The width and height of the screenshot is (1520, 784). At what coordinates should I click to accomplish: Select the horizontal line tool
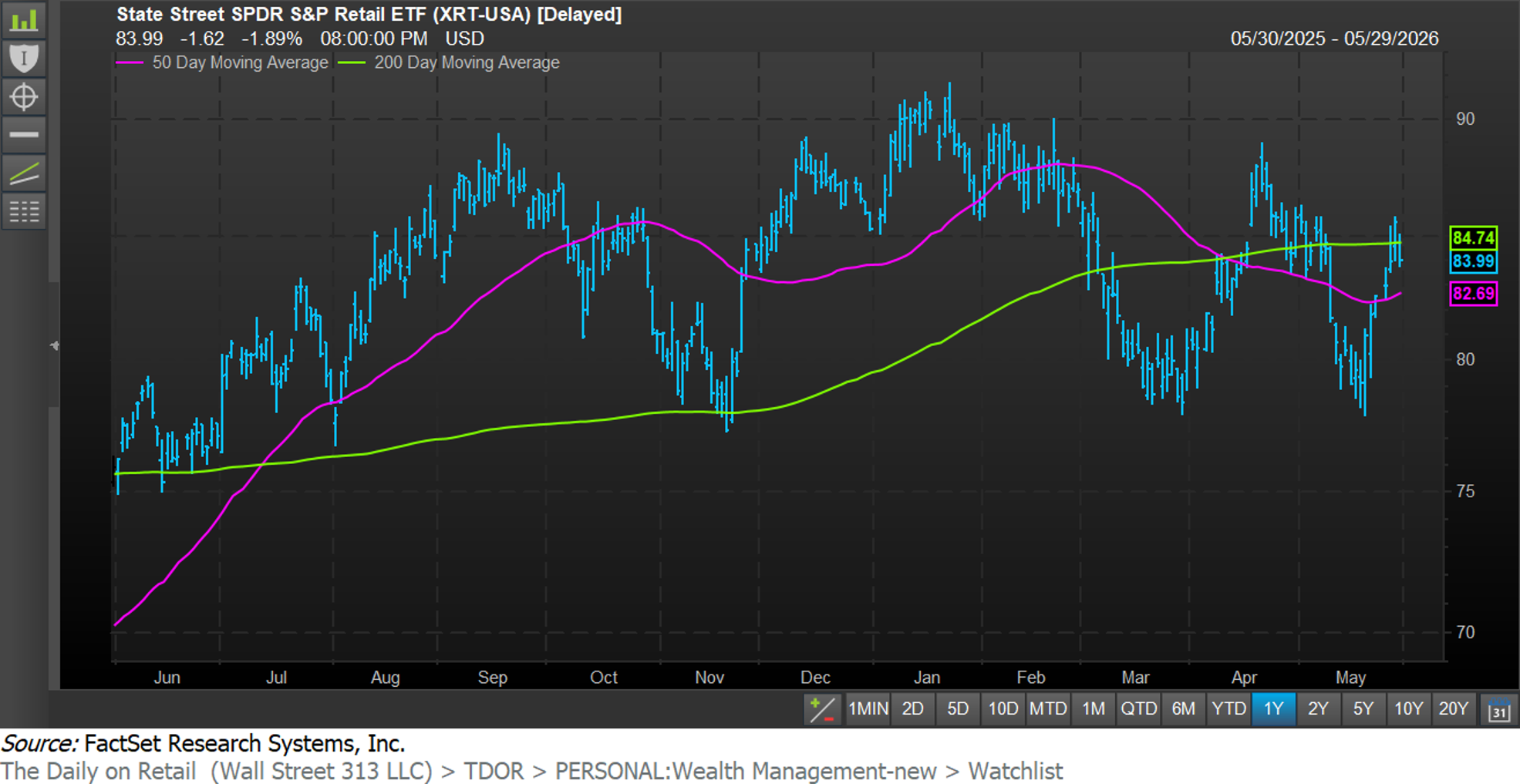(24, 134)
